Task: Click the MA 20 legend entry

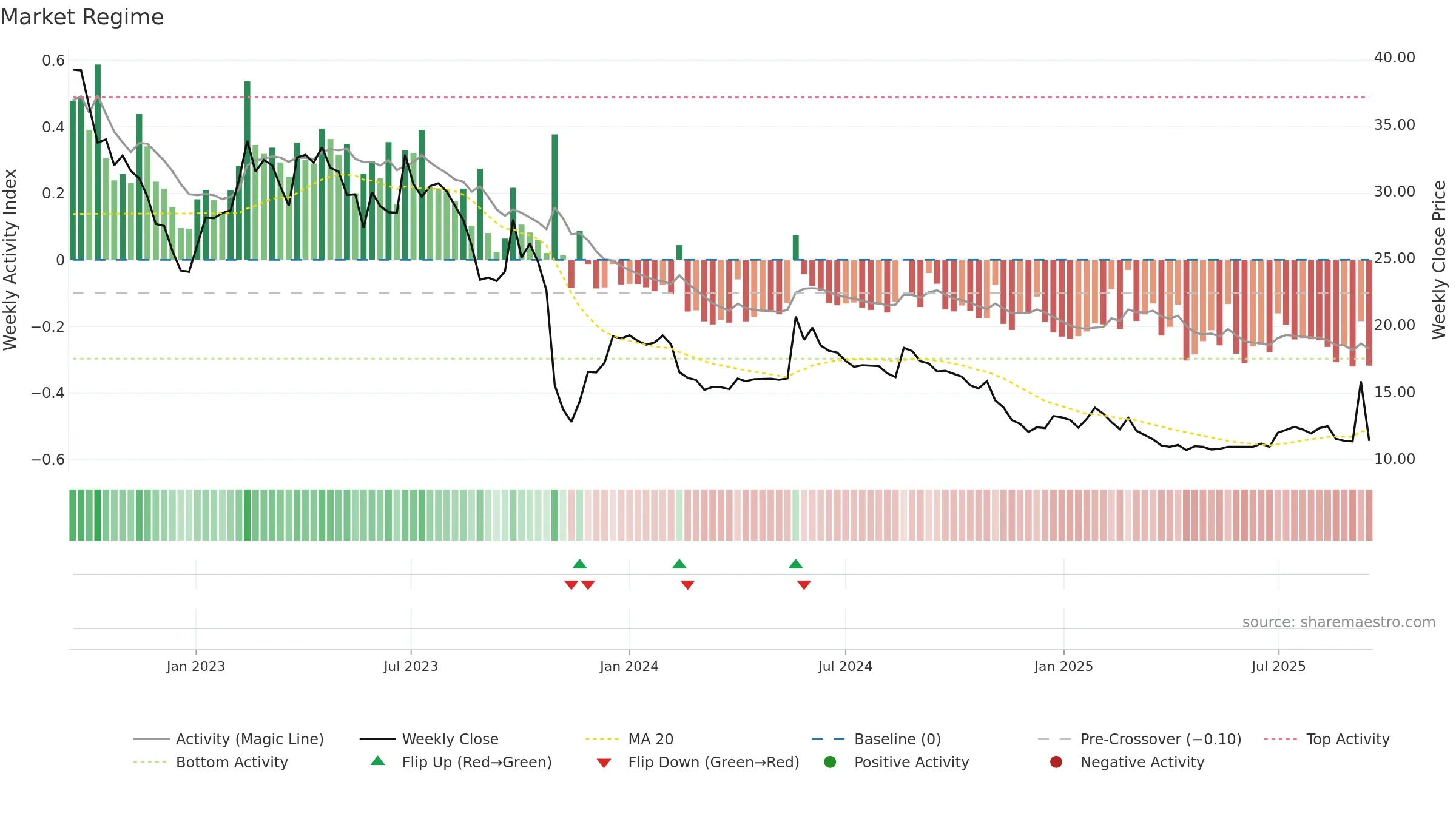Action: (x=630, y=739)
